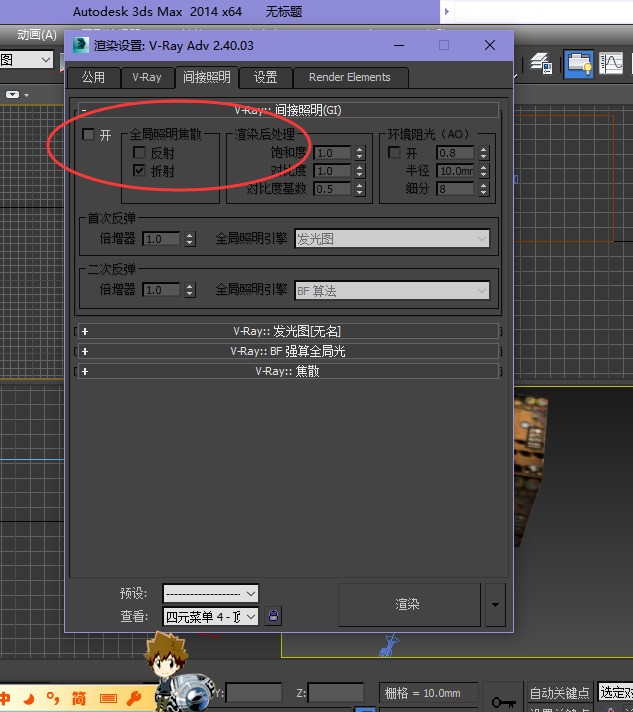
Task: Close the 渲染设置 dialog
Action: pyautogui.click(x=490, y=45)
